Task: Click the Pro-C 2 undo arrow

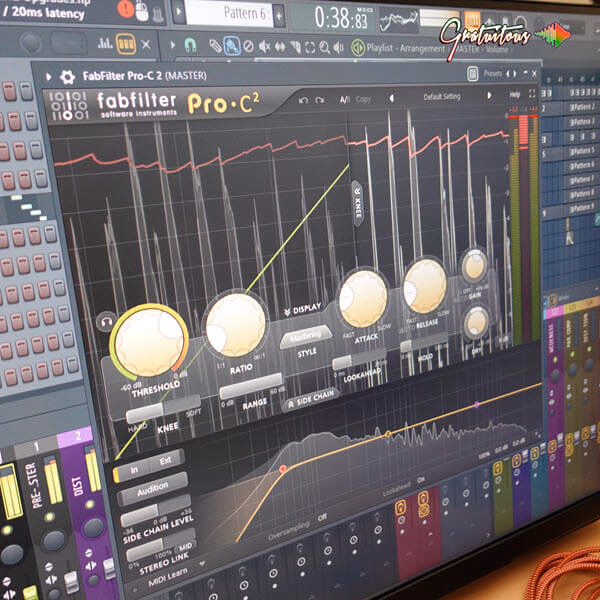Action: coord(303,100)
